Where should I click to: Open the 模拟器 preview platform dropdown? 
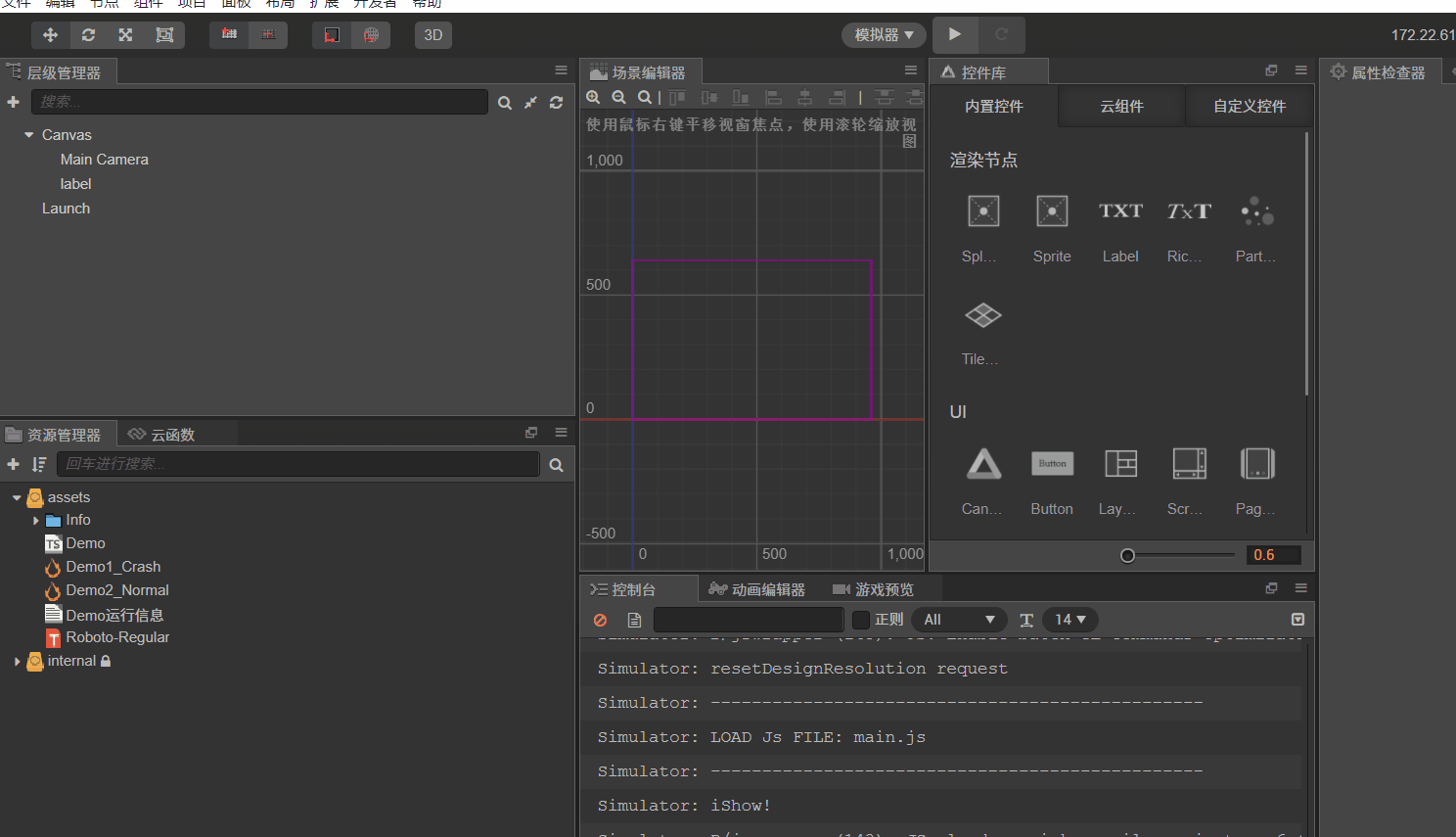(884, 35)
